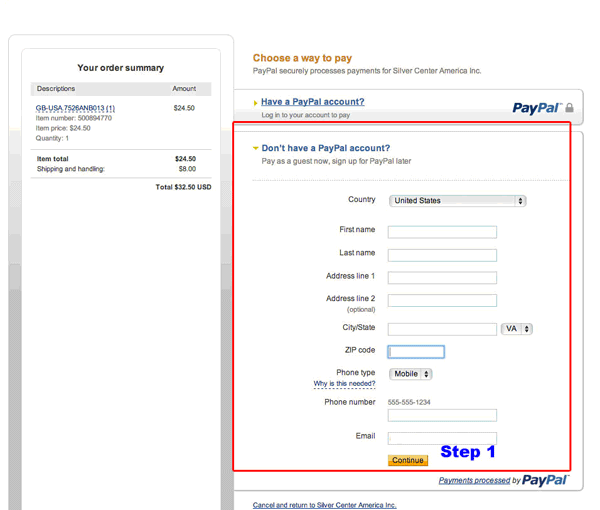
Task: Click the 'Don't have a PayPal account?' heading
Action: coord(326,148)
